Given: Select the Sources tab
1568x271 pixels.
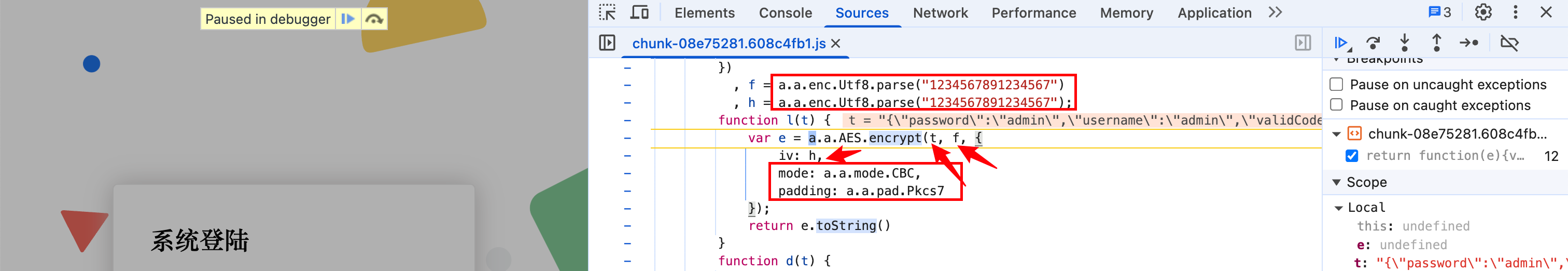Looking at the screenshot, I should coord(861,13).
